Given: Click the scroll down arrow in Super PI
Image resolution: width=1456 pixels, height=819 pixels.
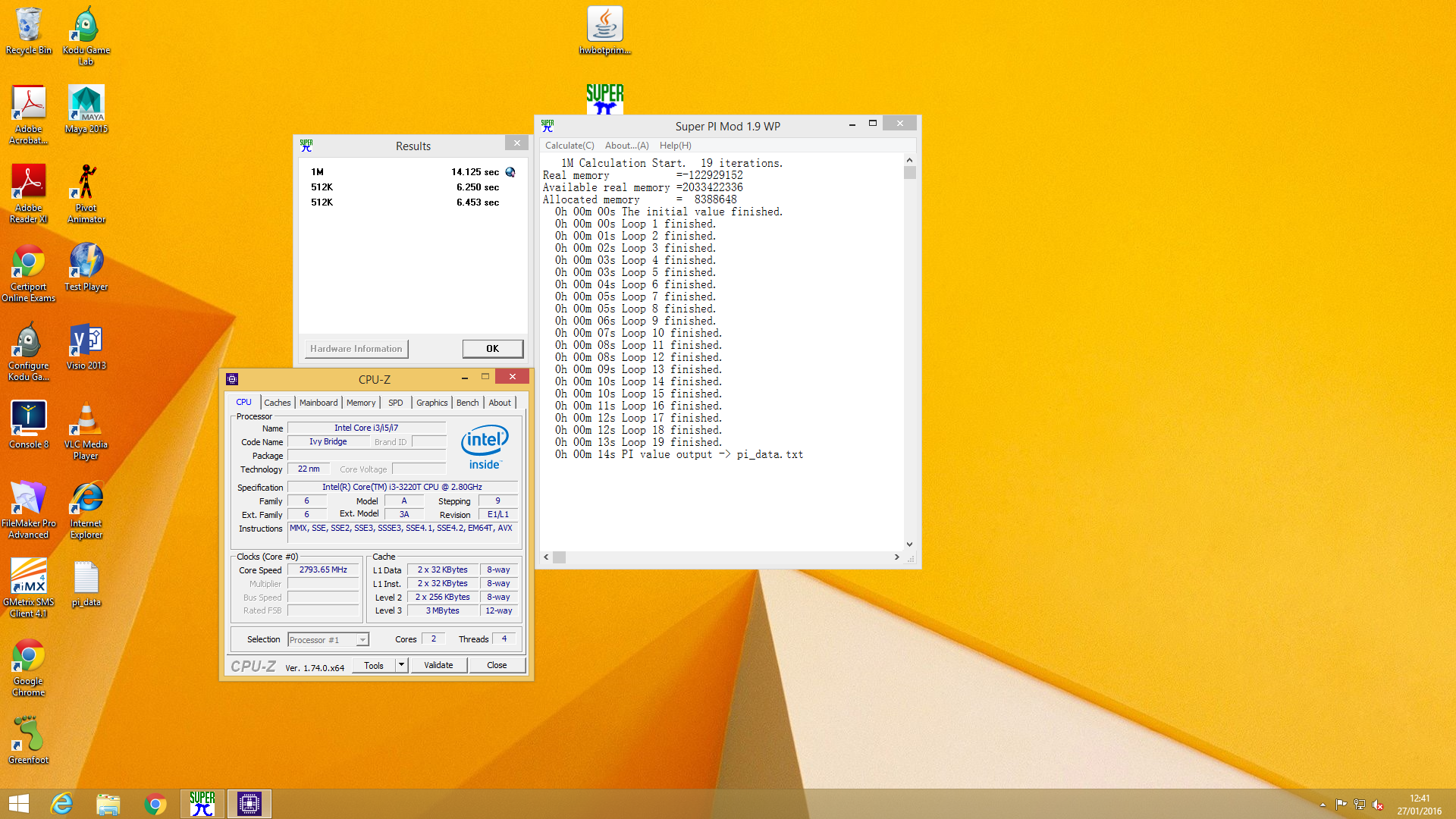Looking at the screenshot, I should coord(910,544).
